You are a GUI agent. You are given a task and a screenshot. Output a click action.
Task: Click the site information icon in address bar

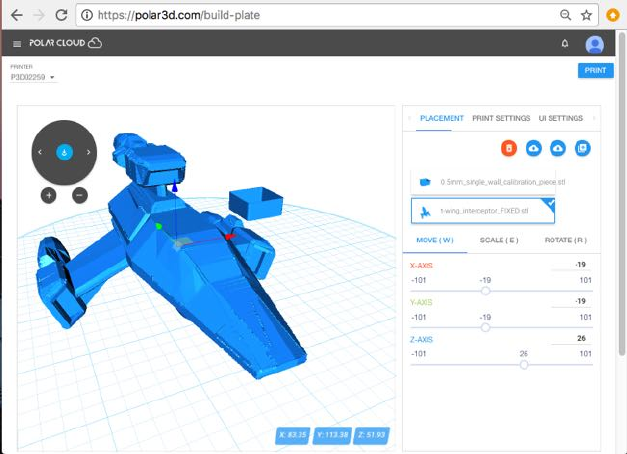click(x=86, y=15)
